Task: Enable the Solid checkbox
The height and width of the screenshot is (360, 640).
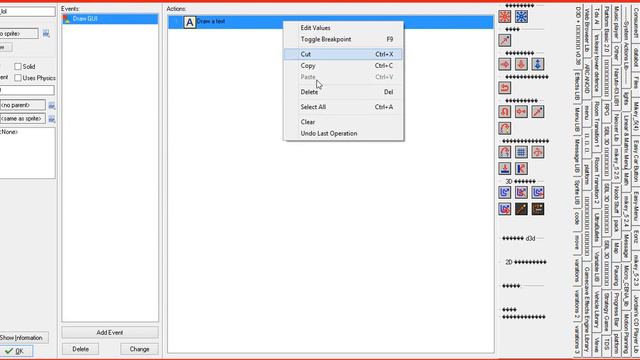Action: [18, 67]
